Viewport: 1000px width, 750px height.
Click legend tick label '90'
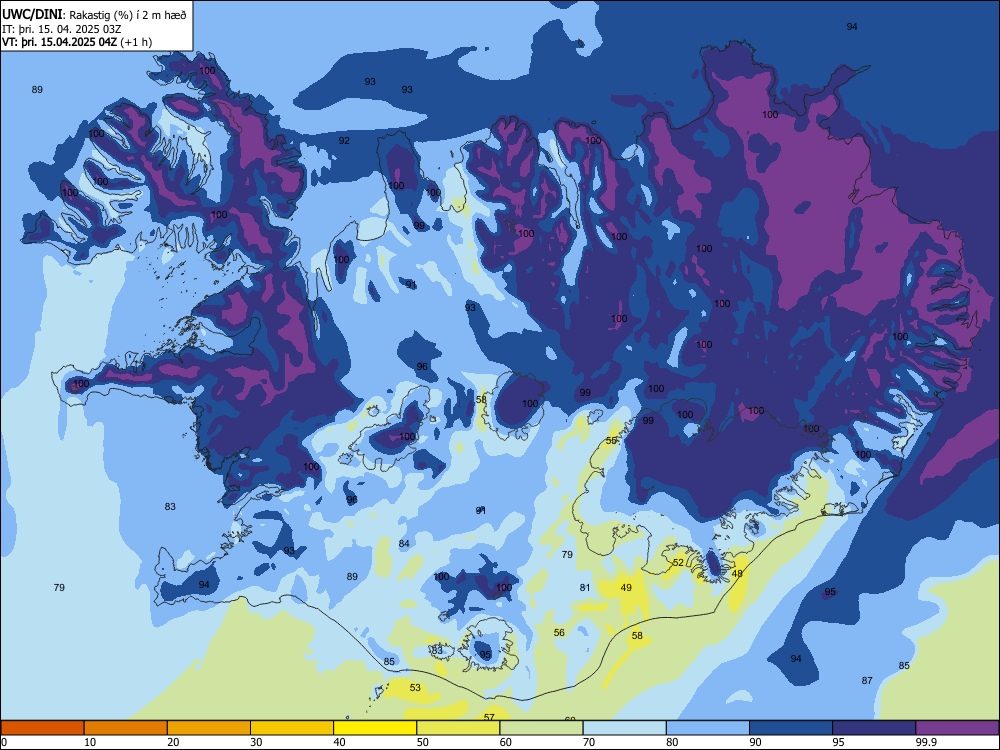(755, 742)
